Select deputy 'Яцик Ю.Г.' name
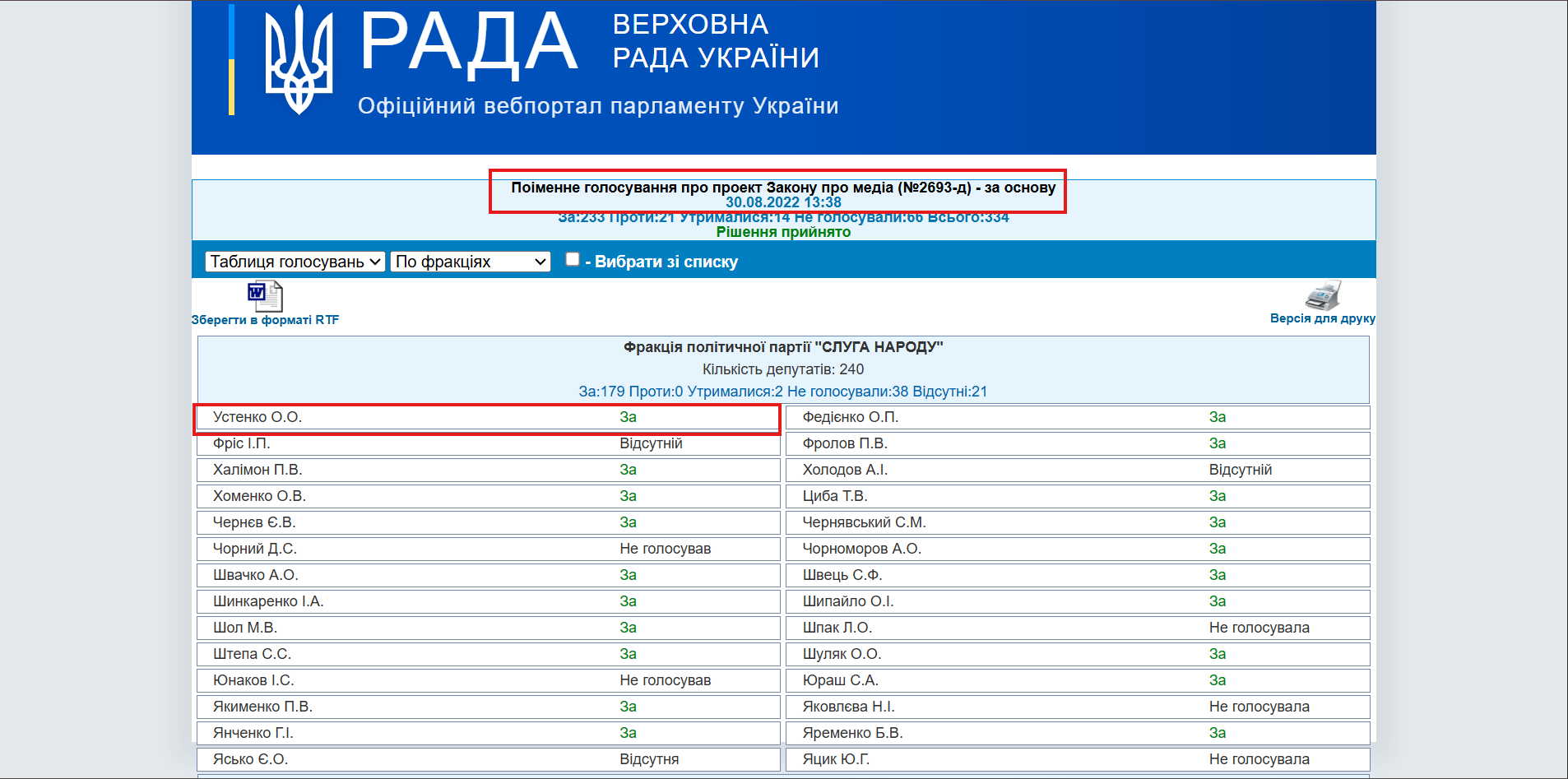 (x=836, y=759)
